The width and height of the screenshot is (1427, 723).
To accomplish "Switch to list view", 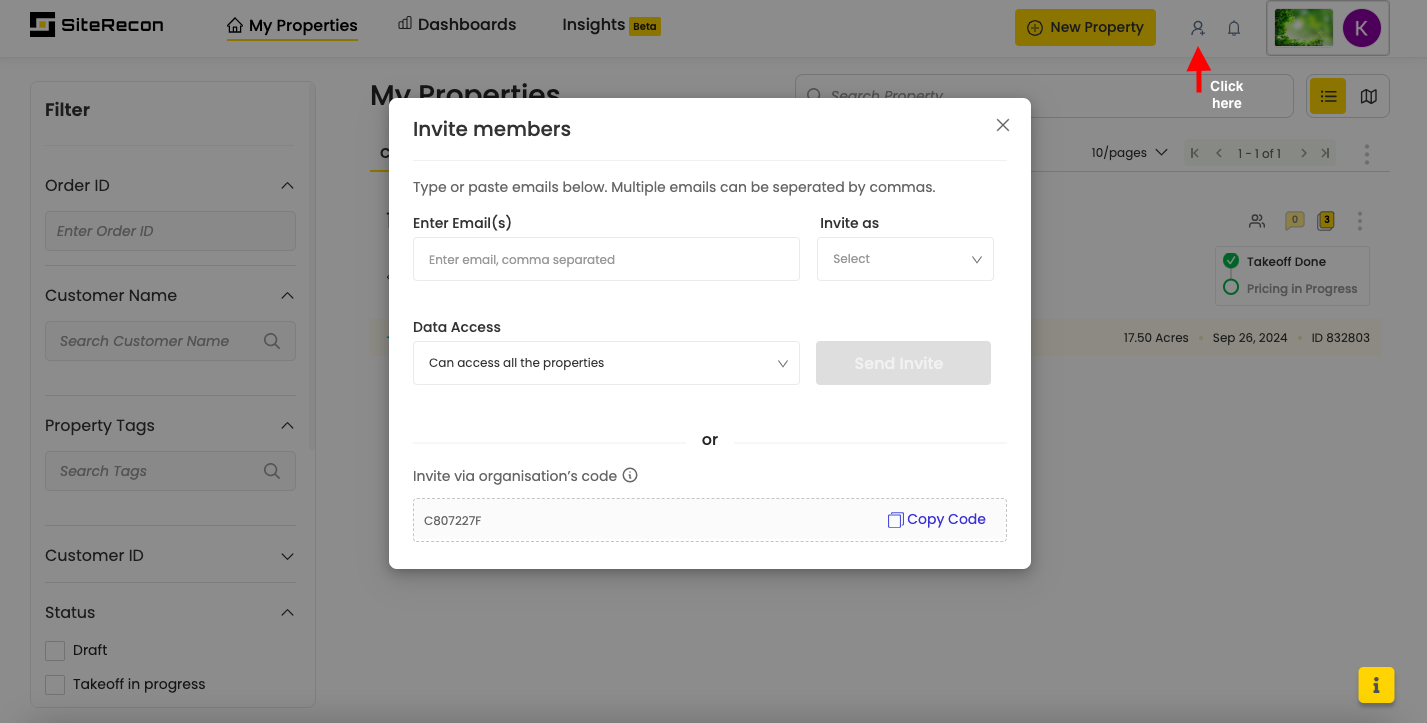I will [1328, 96].
